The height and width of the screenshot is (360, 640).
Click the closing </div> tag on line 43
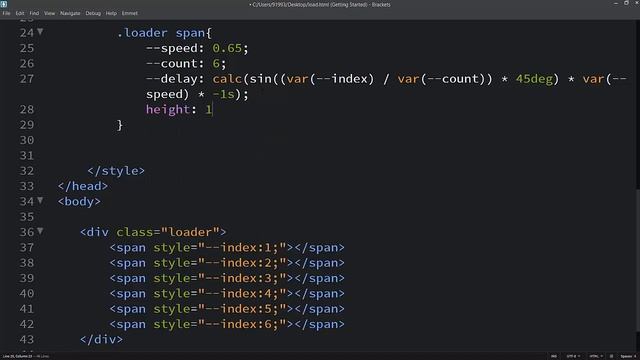click(101, 339)
